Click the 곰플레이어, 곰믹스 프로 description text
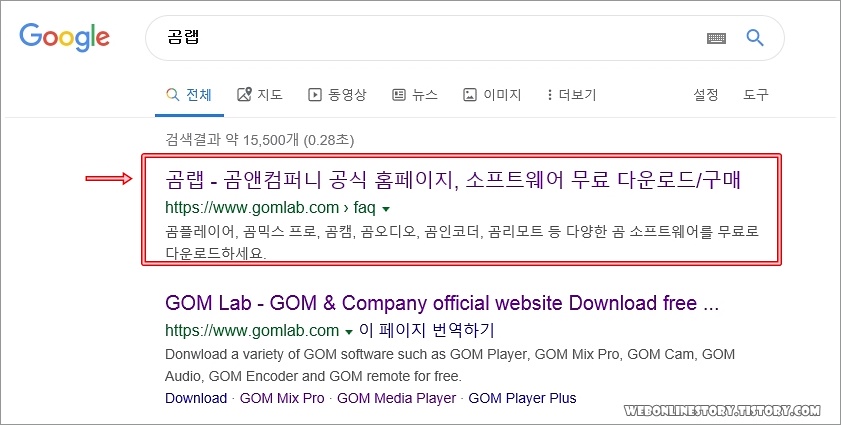The width and height of the screenshot is (841, 425). [x=462, y=243]
